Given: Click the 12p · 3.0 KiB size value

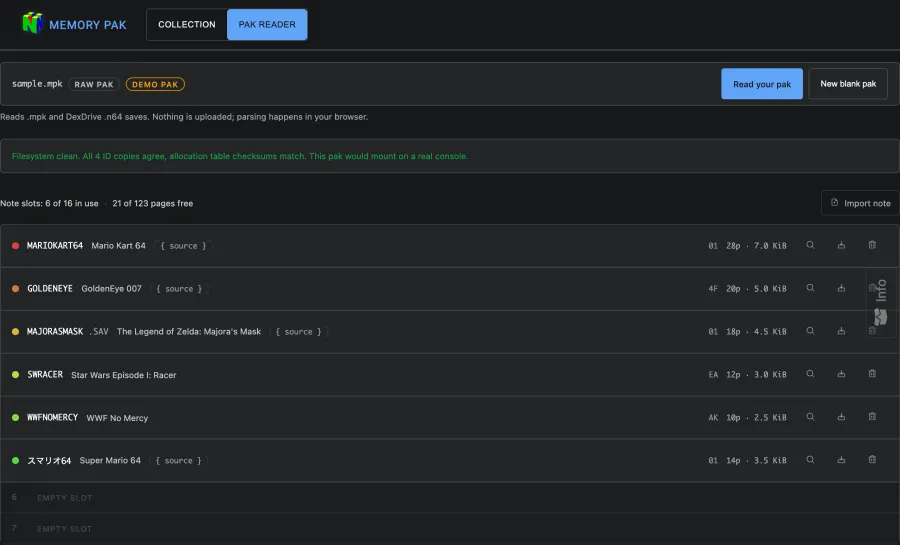Looking at the screenshot, I should 756,375.
